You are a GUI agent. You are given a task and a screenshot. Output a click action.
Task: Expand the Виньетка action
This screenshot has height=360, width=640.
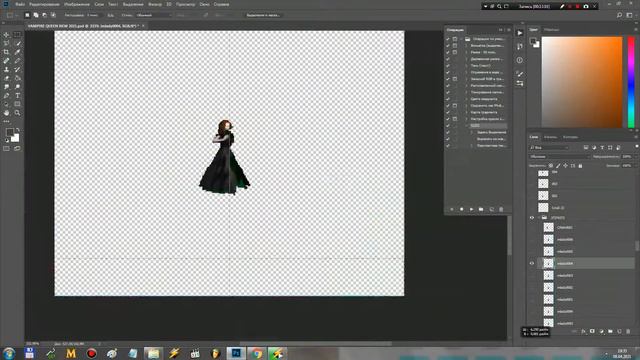click(467, 46)
